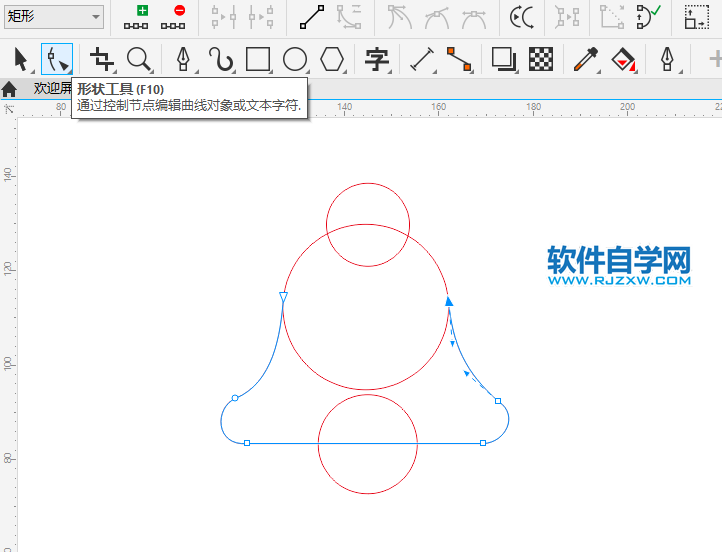Image resolution: width=722 pixels, height=552 pixels.
Task: Select the Polygon tool
Action: (x=332, y=59)
